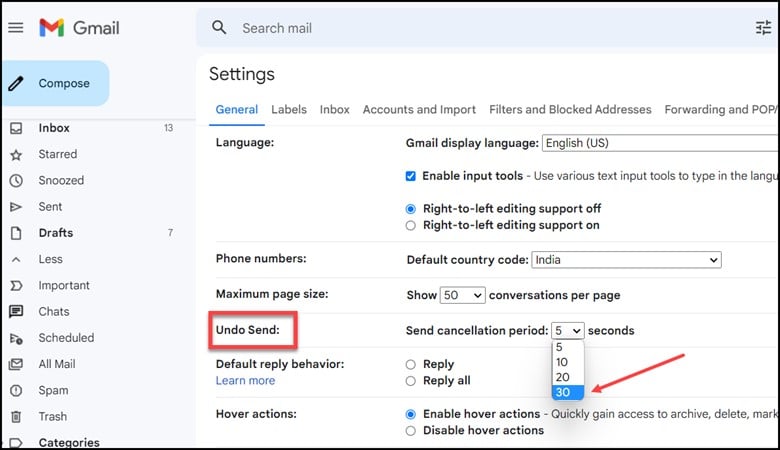Viewport: 780px width, 450px height.
Task: Follow the Learn more link
Action: click(245, 380)
